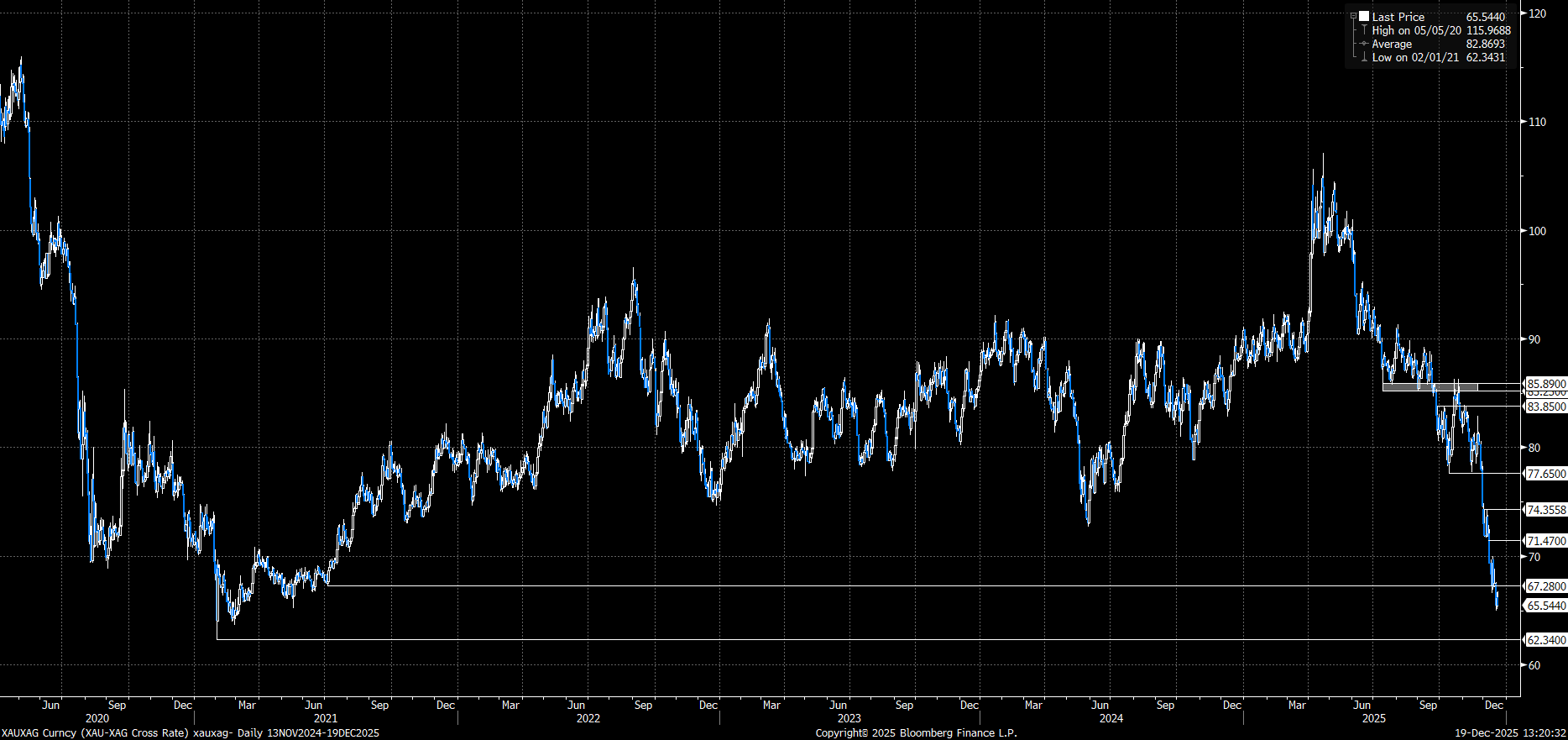This screenshot has height=740, width=1568.
Task: Click the 65.5440 last price tag
Action: 1545,606
